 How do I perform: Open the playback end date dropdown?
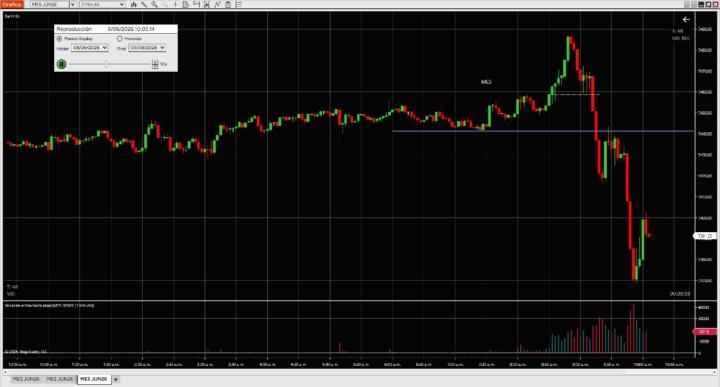pos(147,48)
